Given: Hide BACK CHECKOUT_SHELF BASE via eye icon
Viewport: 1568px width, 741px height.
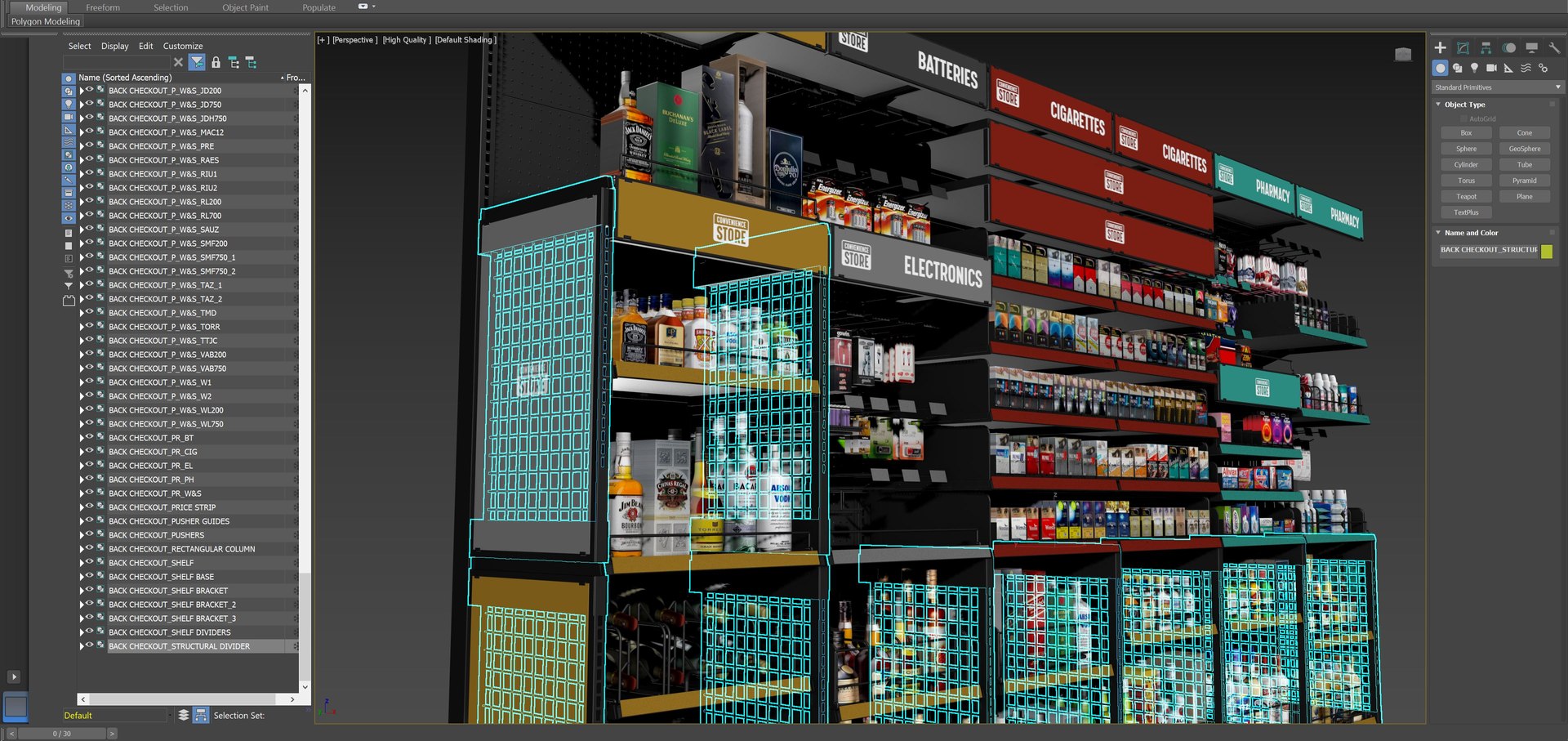Looking at the screenshot, I should (x=90, y=576).
